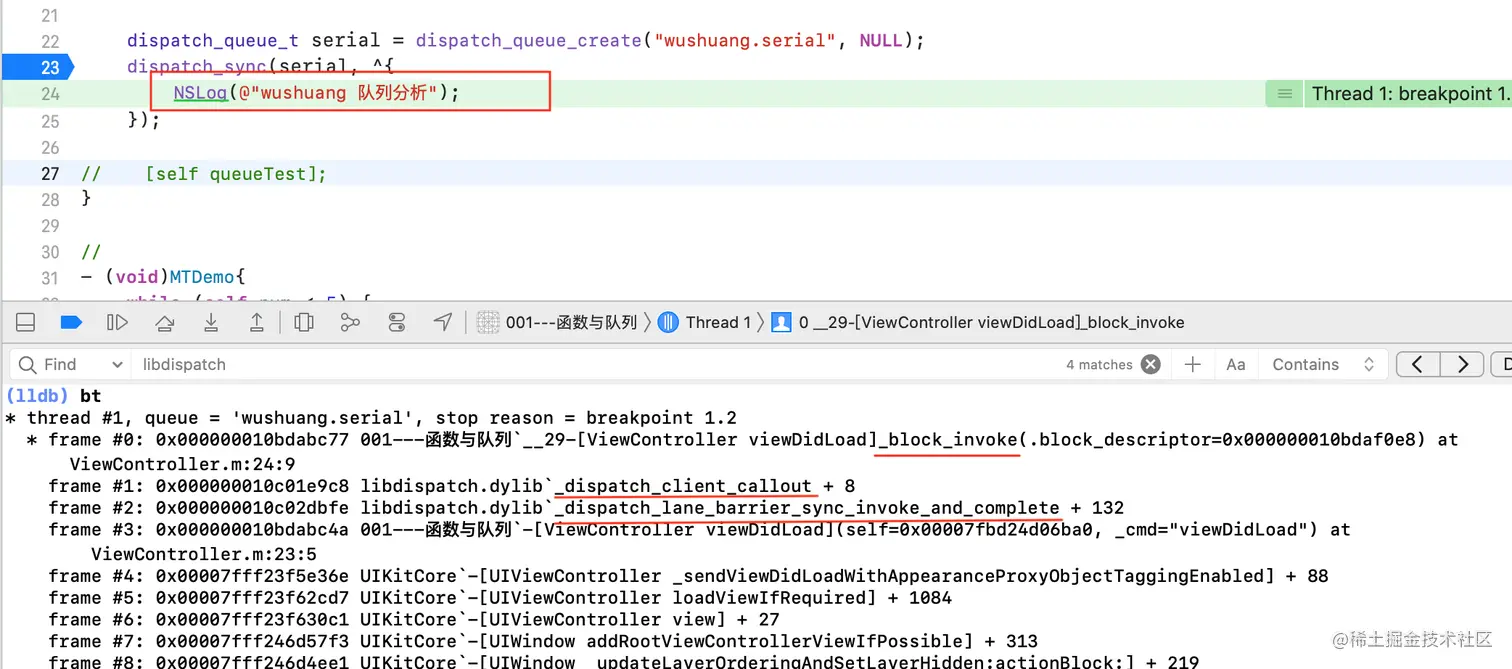Open Environment Overrides settings
Viewport: 1512px width, 669px height.
[397, 322]
